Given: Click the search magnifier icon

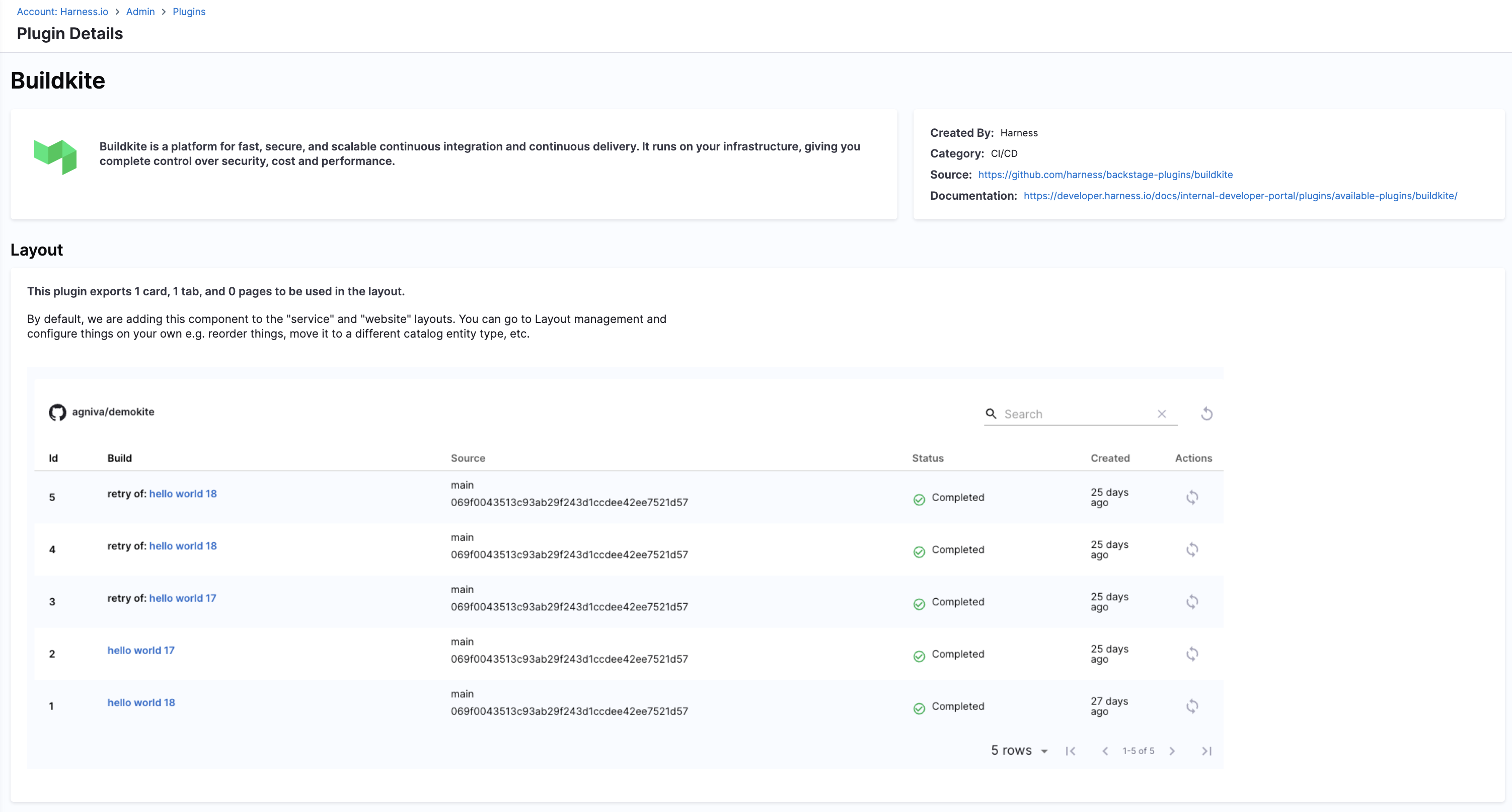Looking at the screenshot, I should click(992, 414).
